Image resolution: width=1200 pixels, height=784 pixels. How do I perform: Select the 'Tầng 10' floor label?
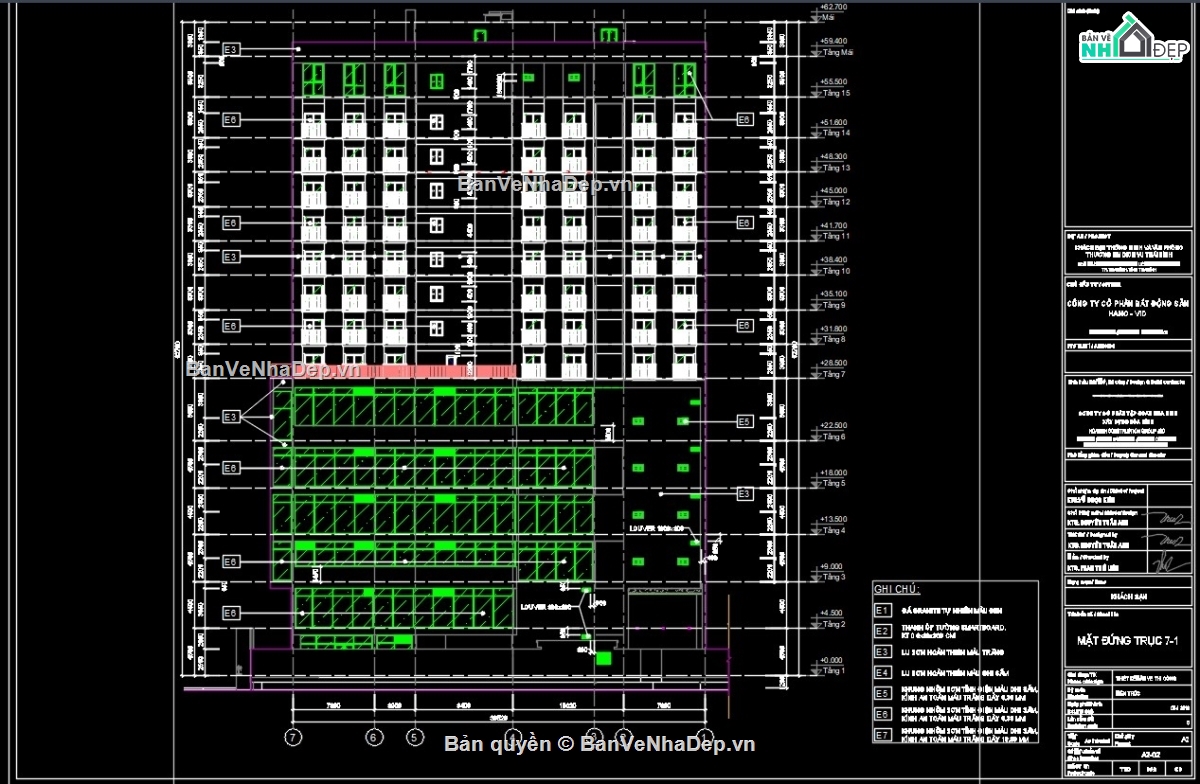835,271
